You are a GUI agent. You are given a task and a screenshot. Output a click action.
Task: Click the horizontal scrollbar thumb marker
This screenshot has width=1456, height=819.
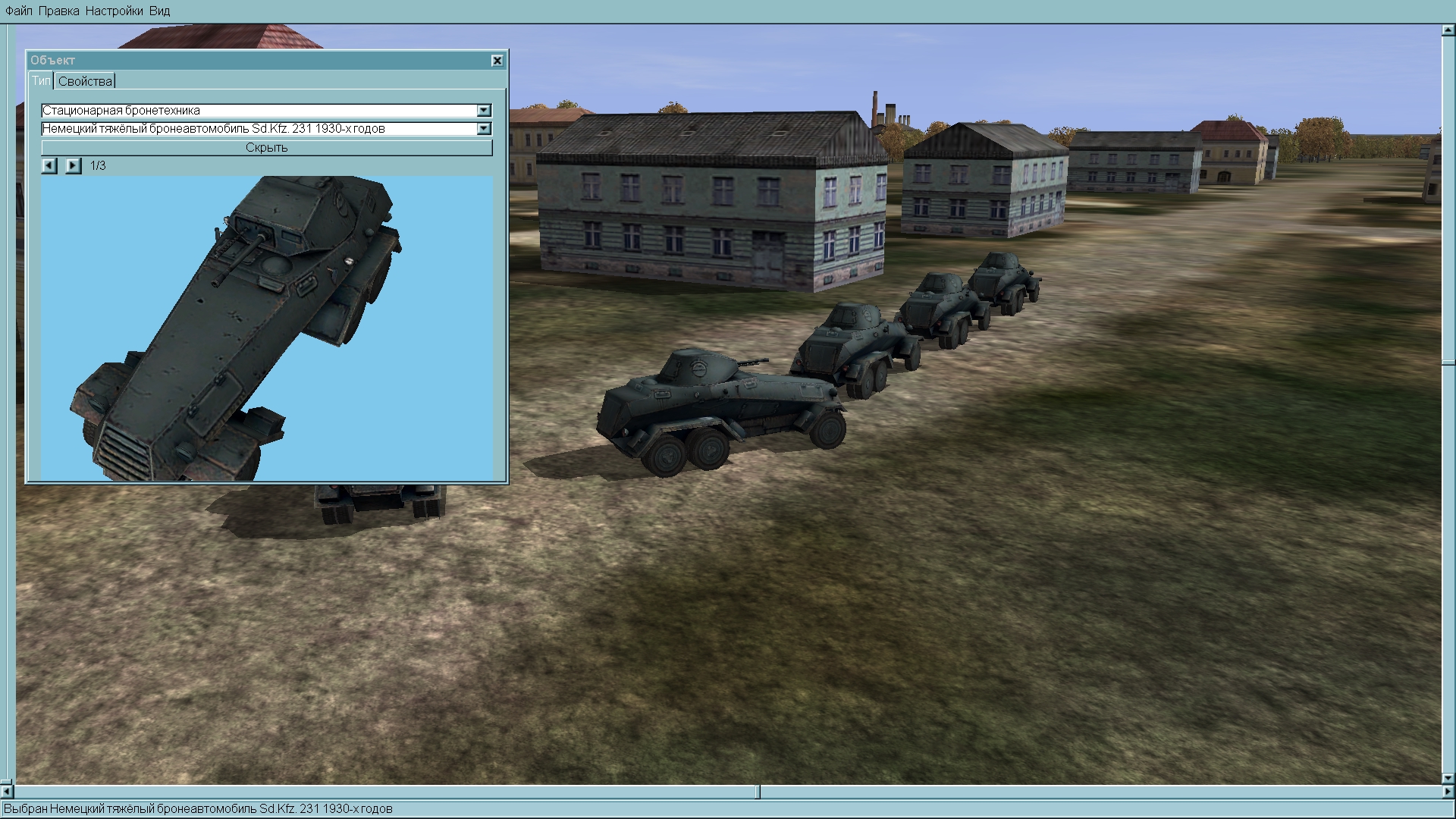coord(758,792)
